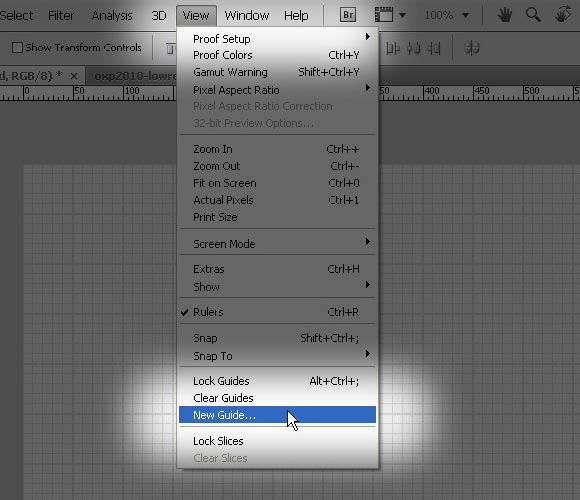Viewport: 580px width, 500px height.
Task: Toggle Snap in the View menu
Action: click(x=277, y=338)
